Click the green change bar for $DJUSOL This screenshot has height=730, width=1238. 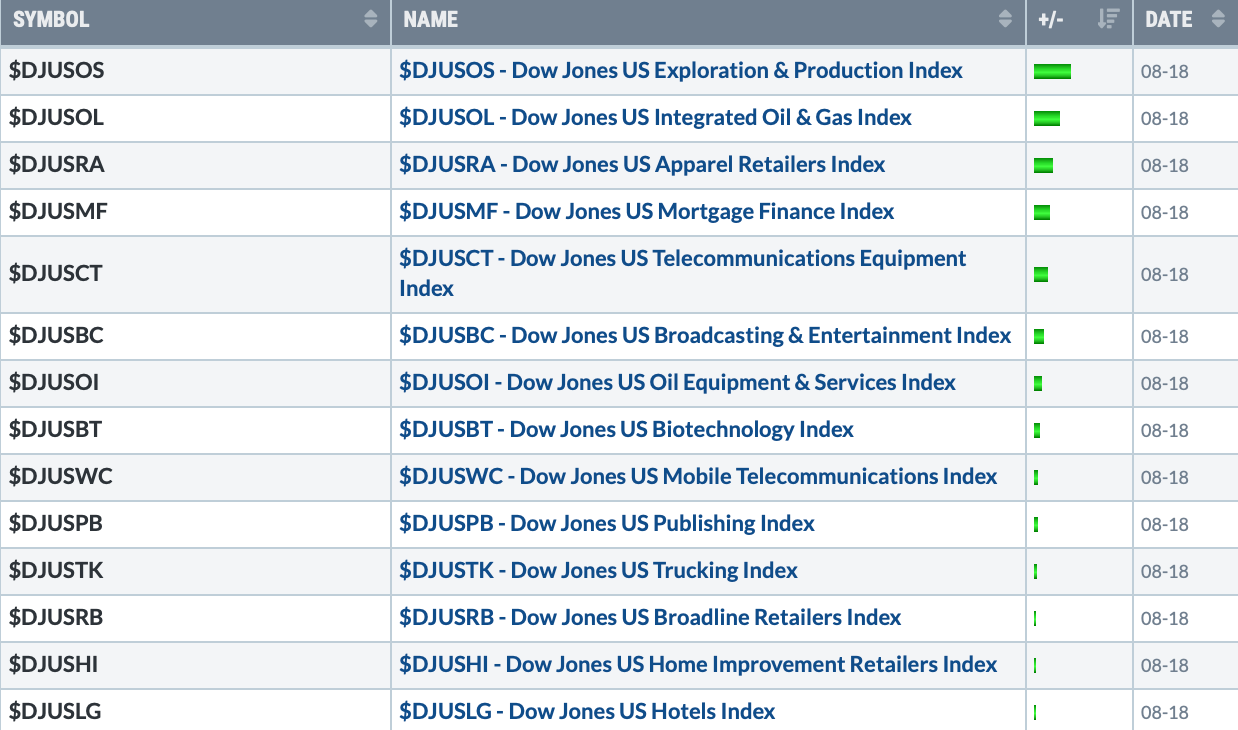coord(1047,118)
